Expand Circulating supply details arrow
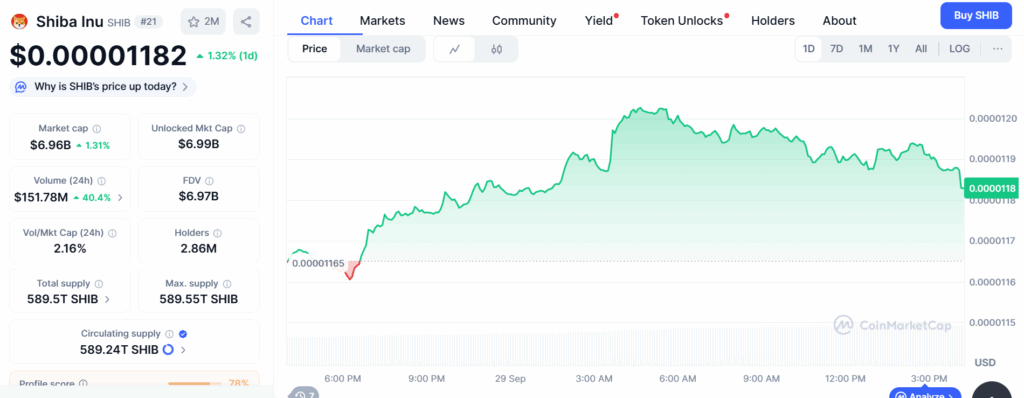The image size is (1024, 398). click(x=183, y=350)
